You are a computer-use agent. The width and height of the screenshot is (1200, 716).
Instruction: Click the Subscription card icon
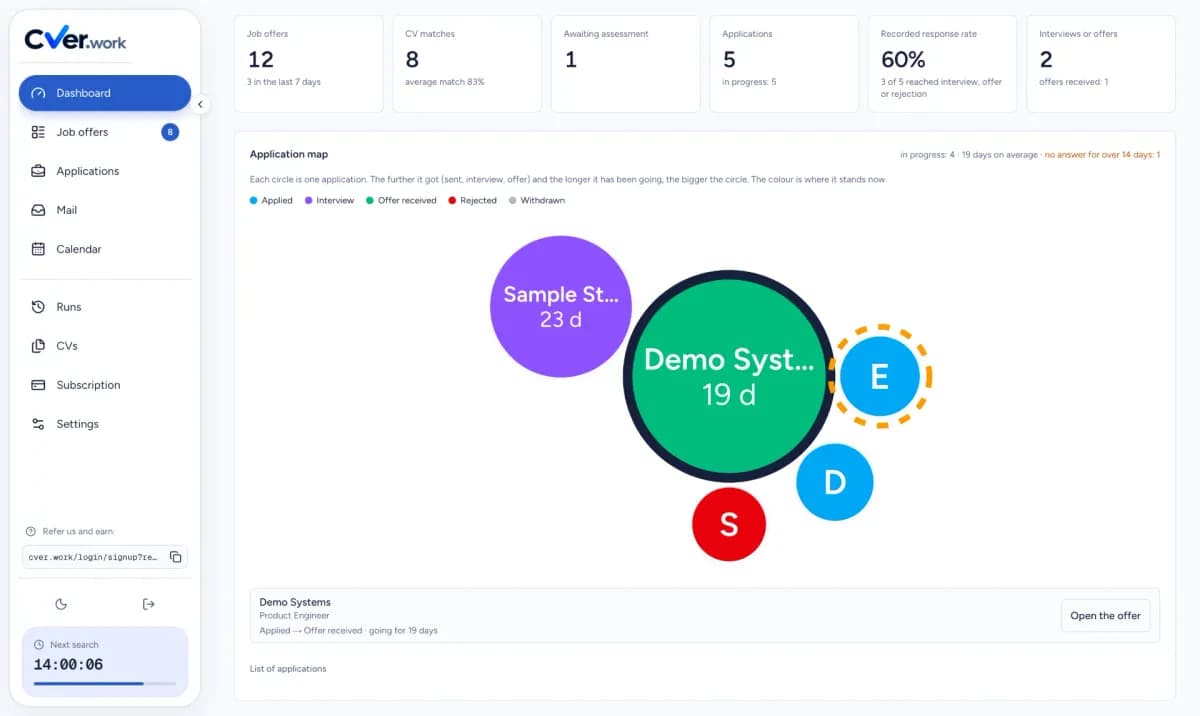(x=38, y=385)
